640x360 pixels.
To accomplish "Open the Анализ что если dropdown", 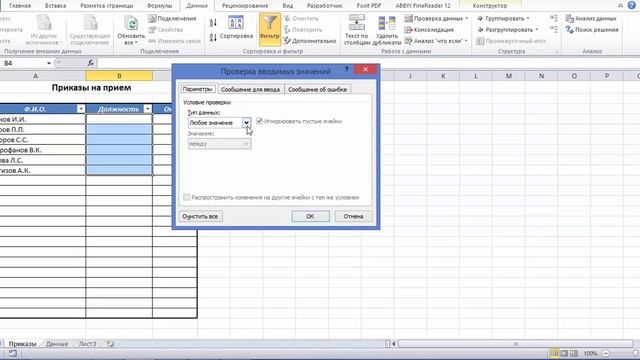I will [466, 41].
